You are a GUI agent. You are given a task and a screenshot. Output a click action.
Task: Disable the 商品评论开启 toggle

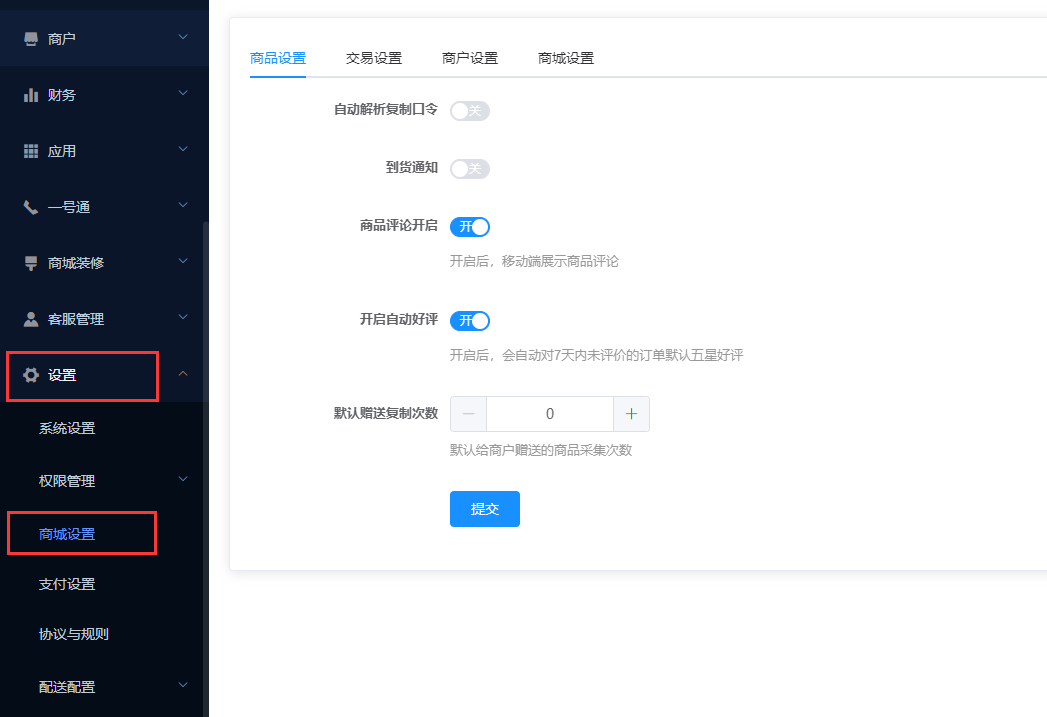tap(469, 226)
